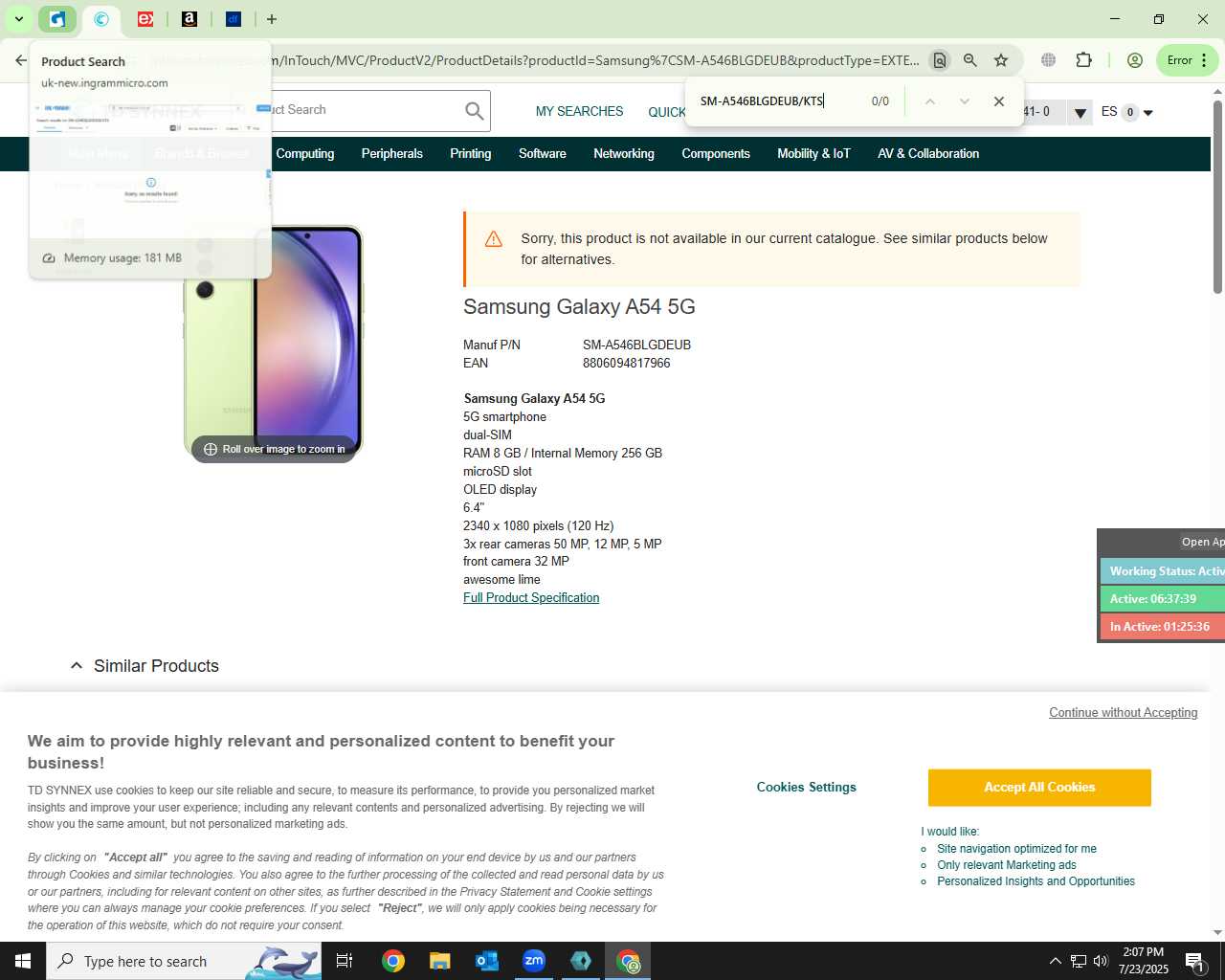This screenshot has height=980, width=1225.
Task: Open the Networking menu
Action: click(x=624, y=154)
